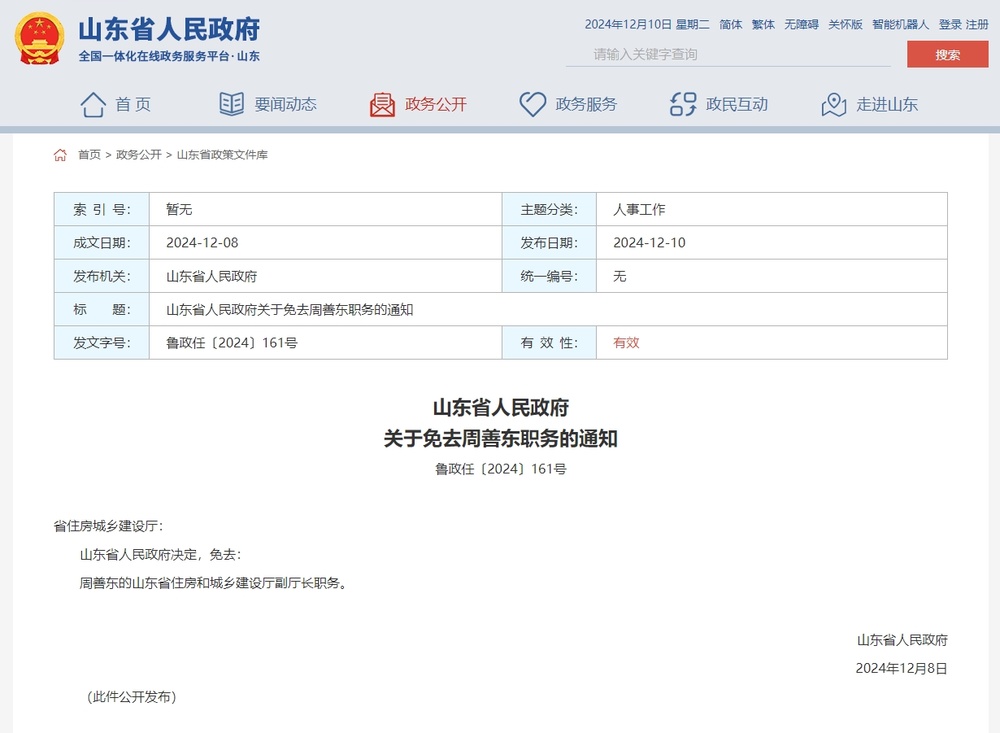Click the interaction icon beside 政民互动
This screenshot has height=733, width=1000.
pos(683,104)
